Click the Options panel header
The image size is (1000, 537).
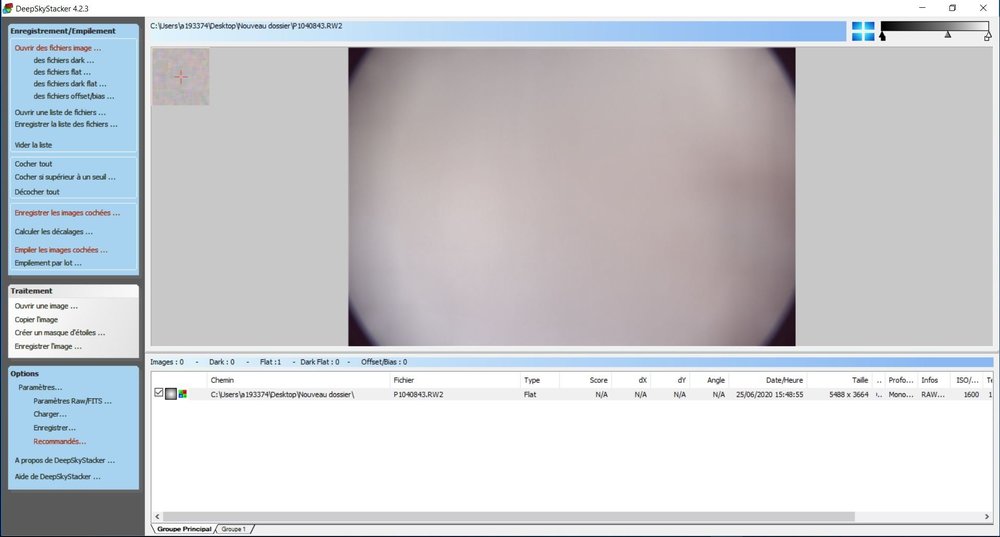pyautogui.click(x=73, y=374)
